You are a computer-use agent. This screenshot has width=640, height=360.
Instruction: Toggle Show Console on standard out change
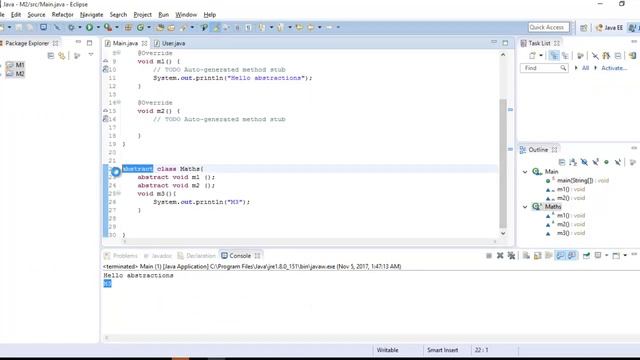(x=560, y=256)
